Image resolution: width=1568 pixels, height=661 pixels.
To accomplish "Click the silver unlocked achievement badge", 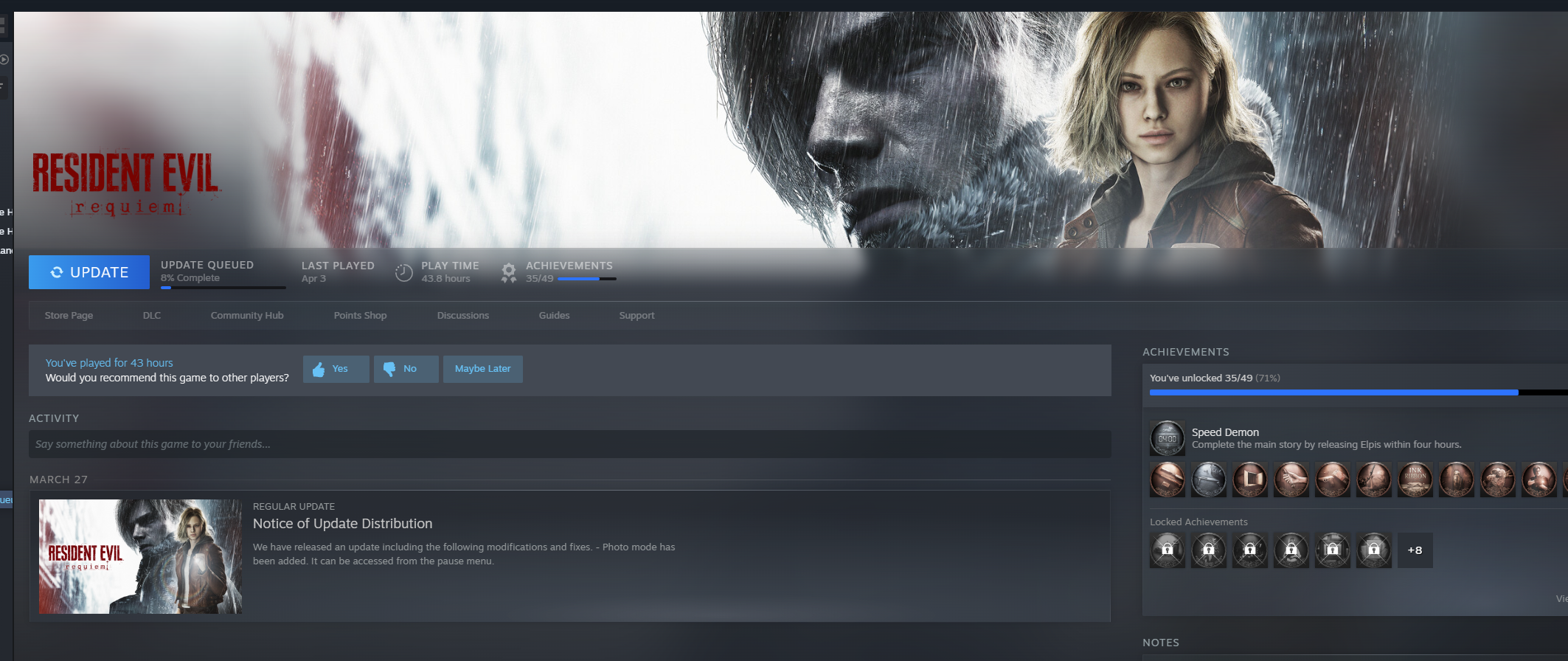I will (1208, 480).
